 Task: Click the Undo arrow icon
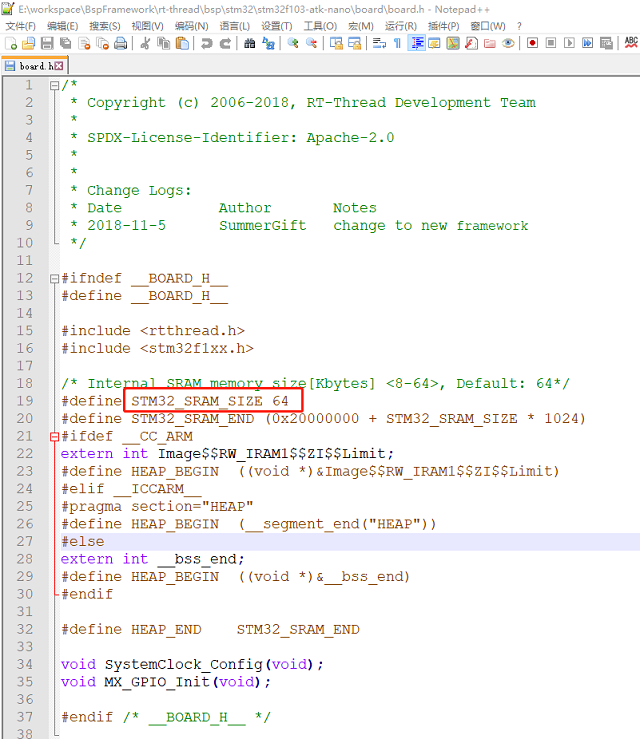pos(206,44)
